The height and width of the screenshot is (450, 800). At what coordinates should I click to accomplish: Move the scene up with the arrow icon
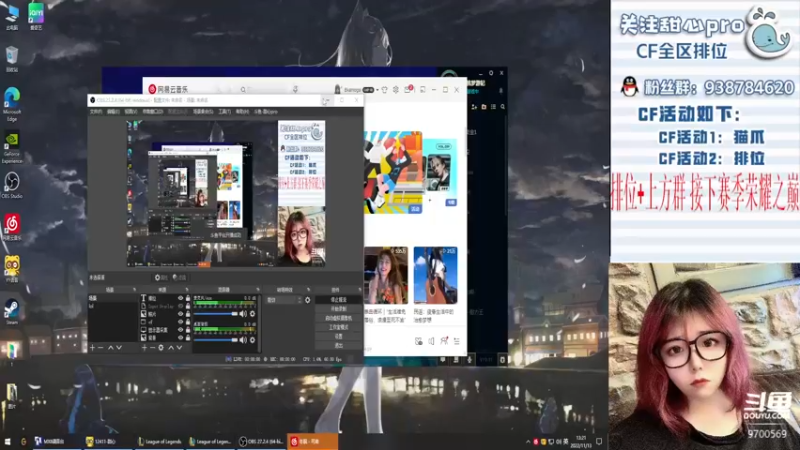[x=110, y=347]
